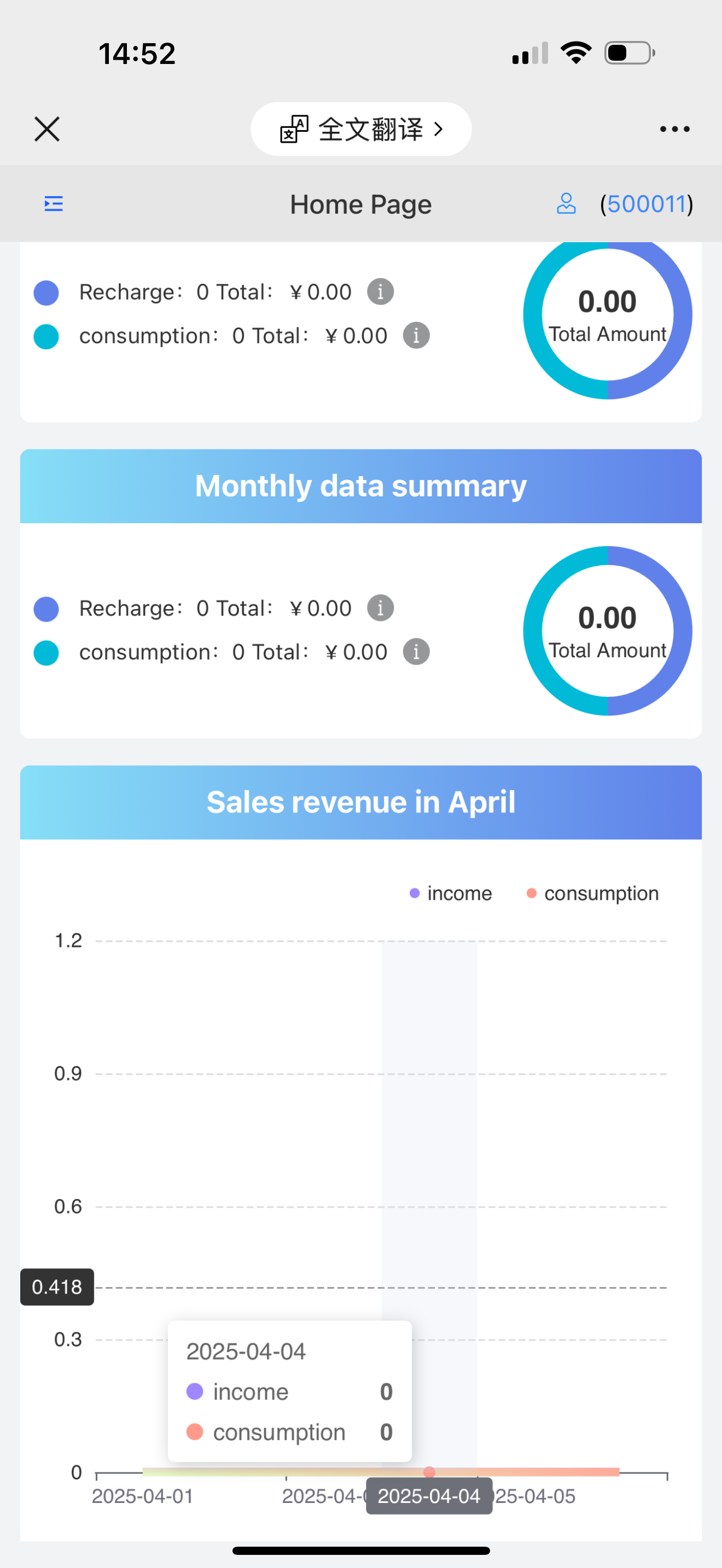This screenshot has height=1568, width=722.
Task: Show info for top consumption total
Action: [416, 335]
